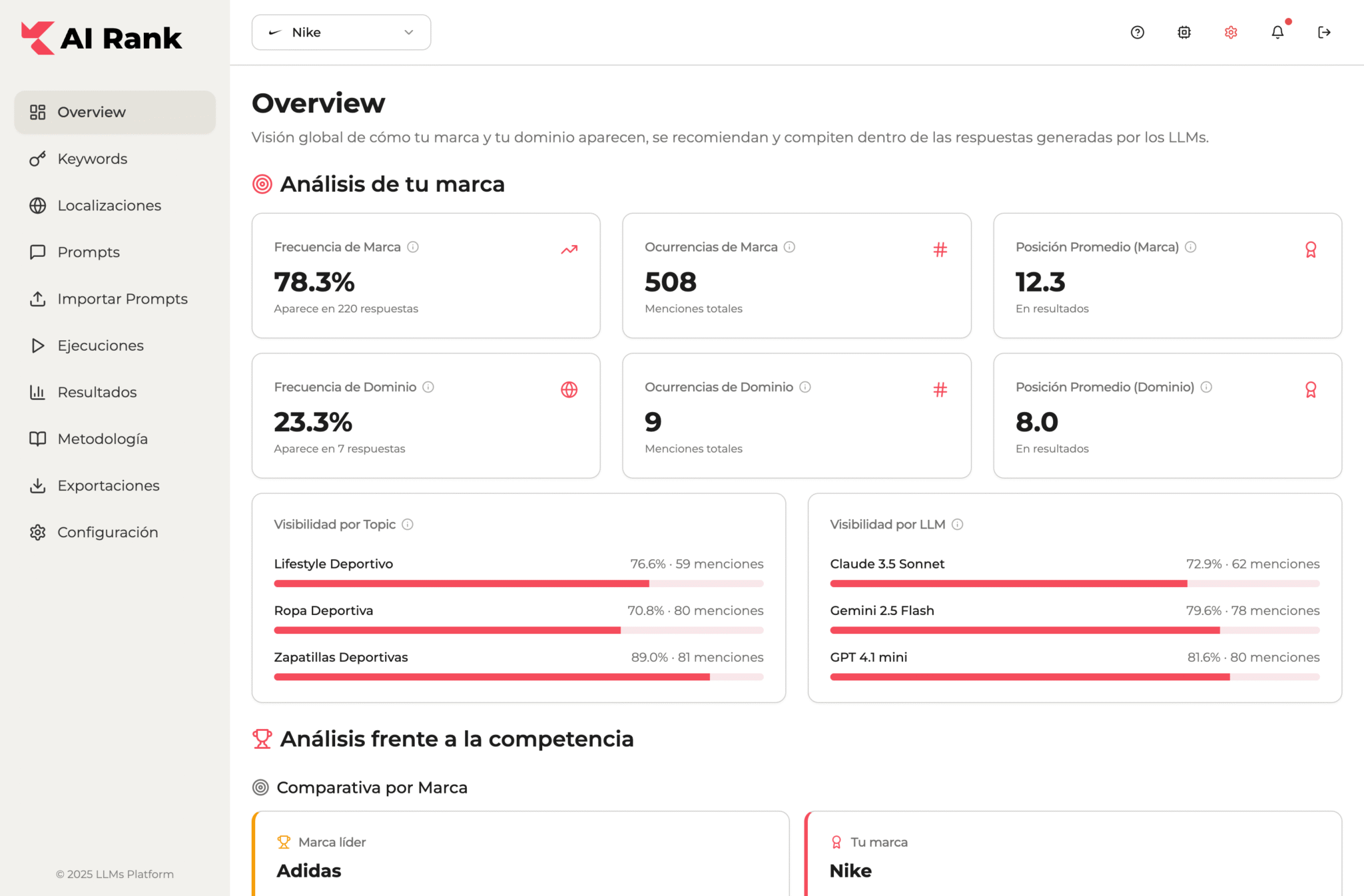Click the Lifestyle Deportivo progress bar

(x=519, y=584)
